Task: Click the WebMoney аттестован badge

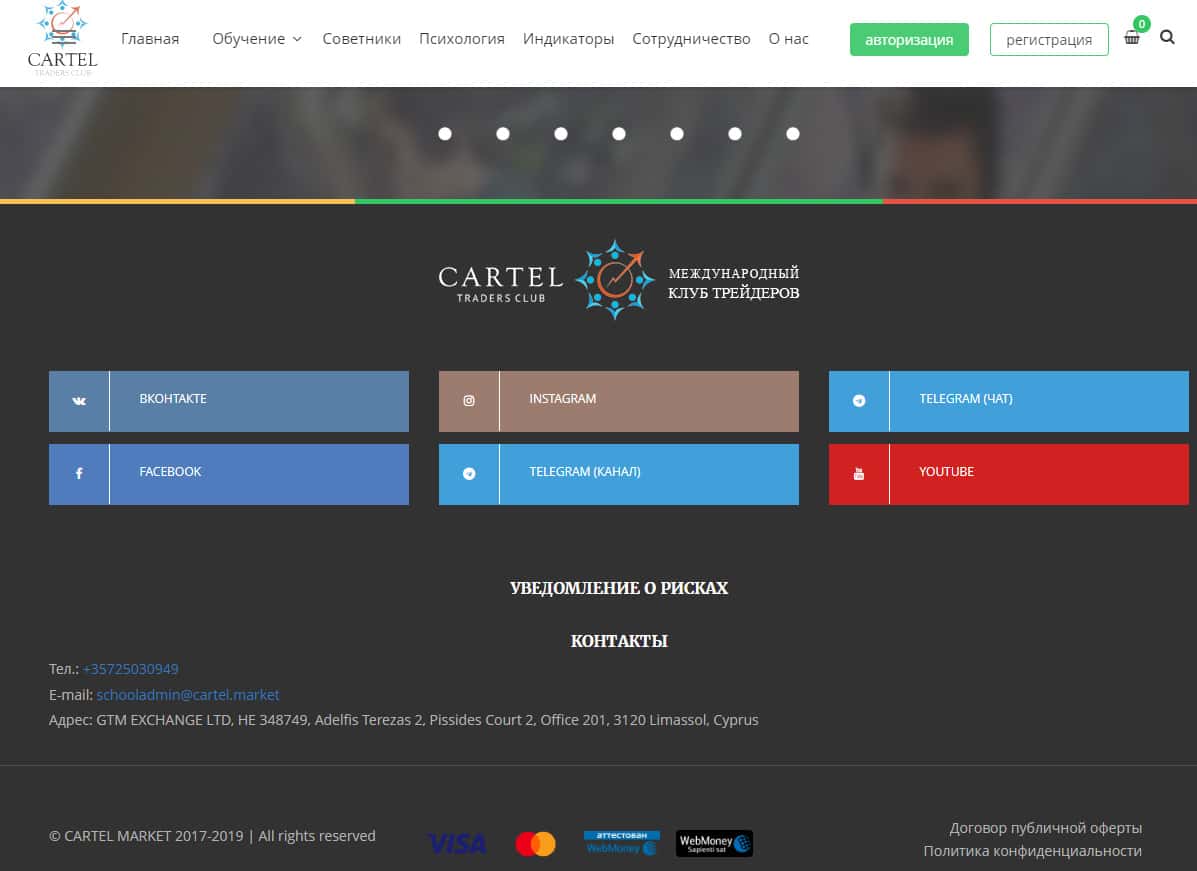Action: click(x=621, y=843)
